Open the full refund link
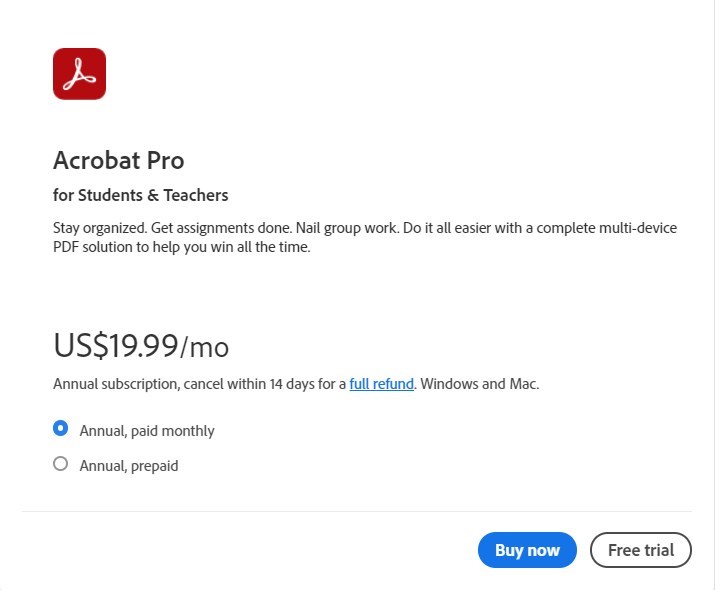Screen dimensions: 715x590 pyautogui.click(x=381, y=383)
